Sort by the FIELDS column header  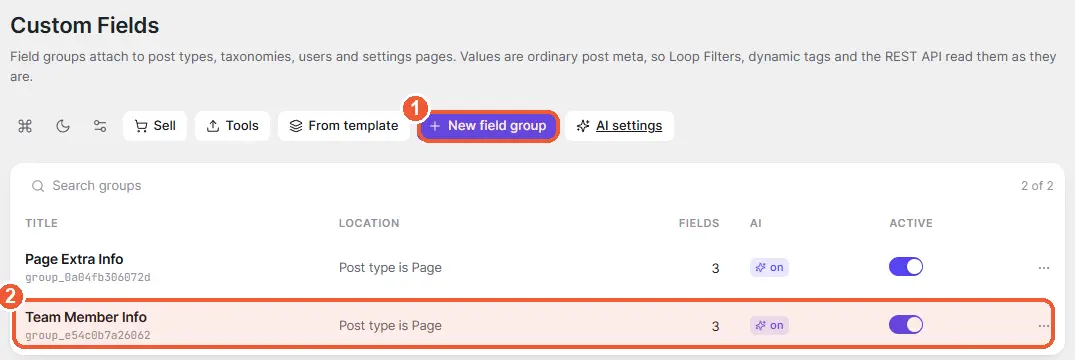click(x=699, y=224)
